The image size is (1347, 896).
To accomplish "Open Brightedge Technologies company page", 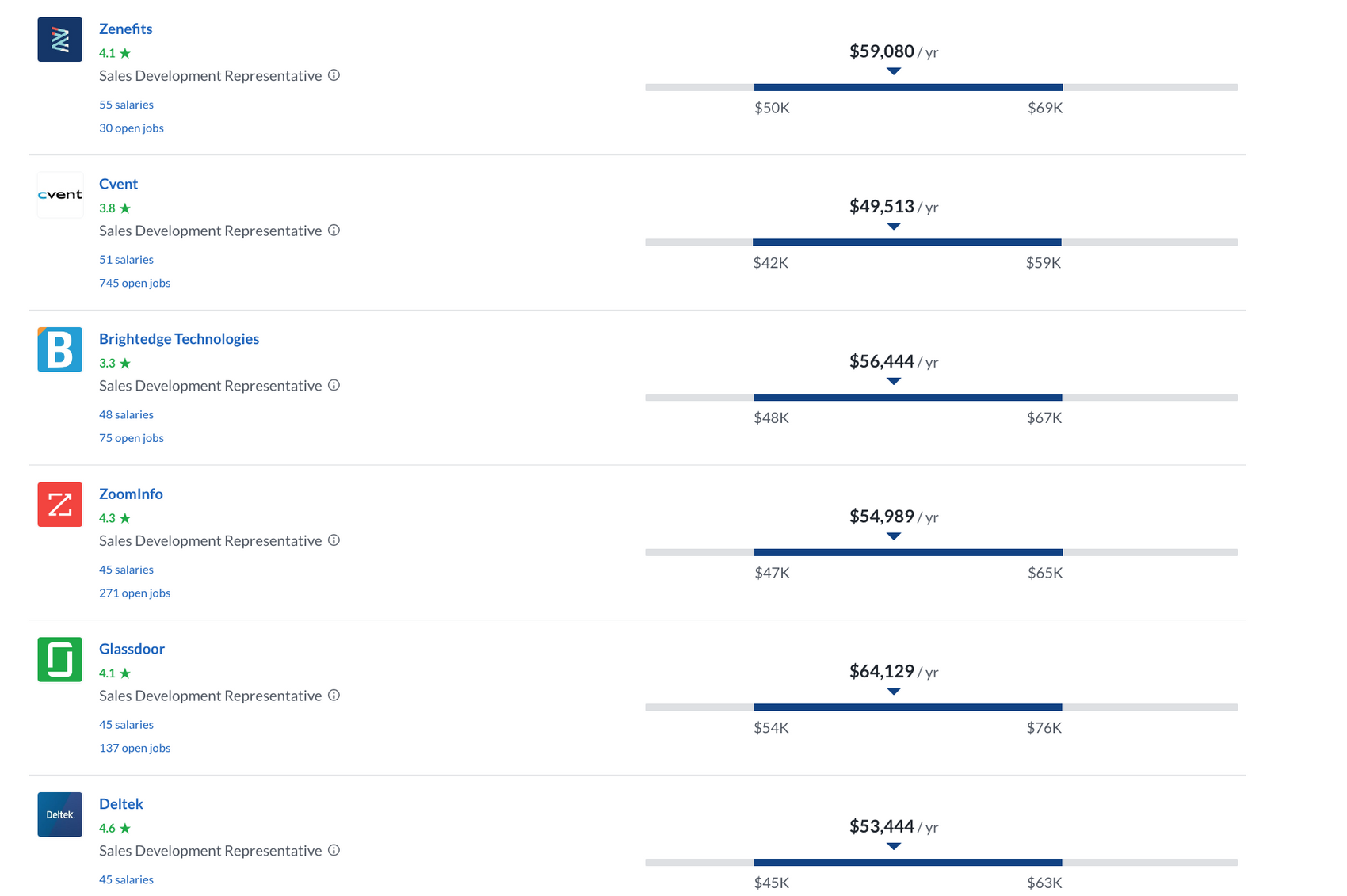I will click(x=179, y=339).
